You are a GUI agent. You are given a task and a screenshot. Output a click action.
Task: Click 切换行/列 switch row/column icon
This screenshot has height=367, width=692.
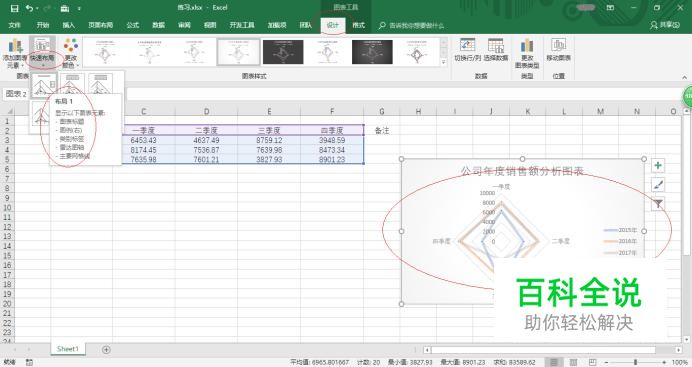coord(468,50)
